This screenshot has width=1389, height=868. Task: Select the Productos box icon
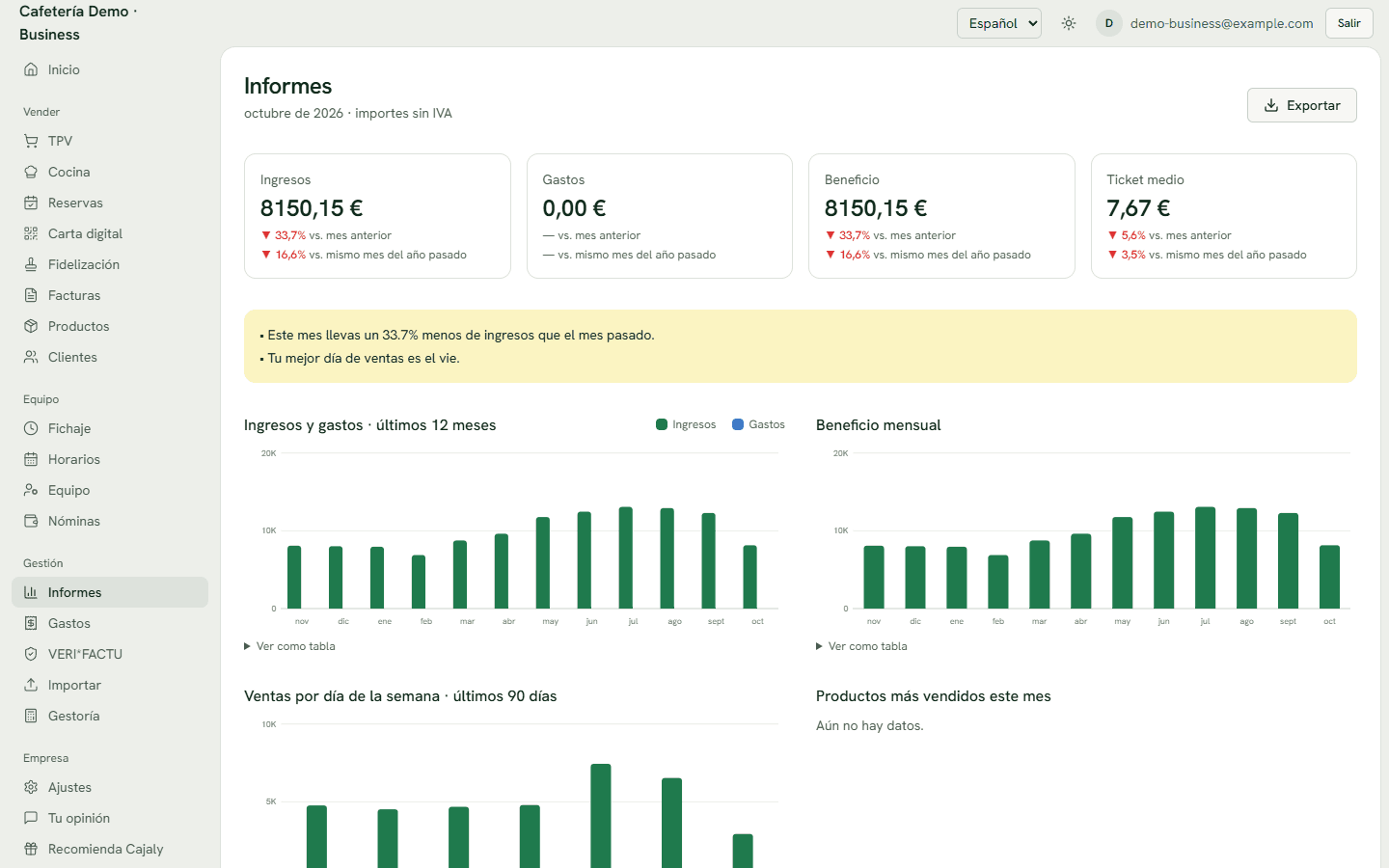31,326
